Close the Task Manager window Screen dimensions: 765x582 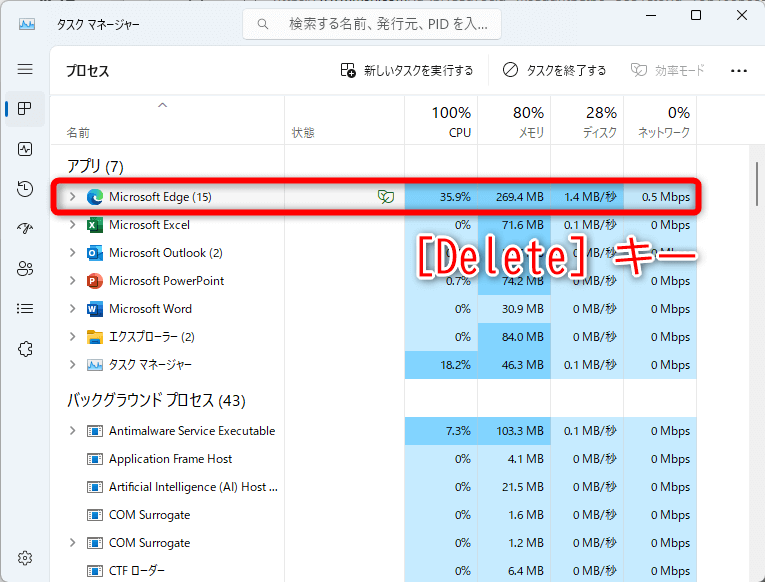click(742, 16)
